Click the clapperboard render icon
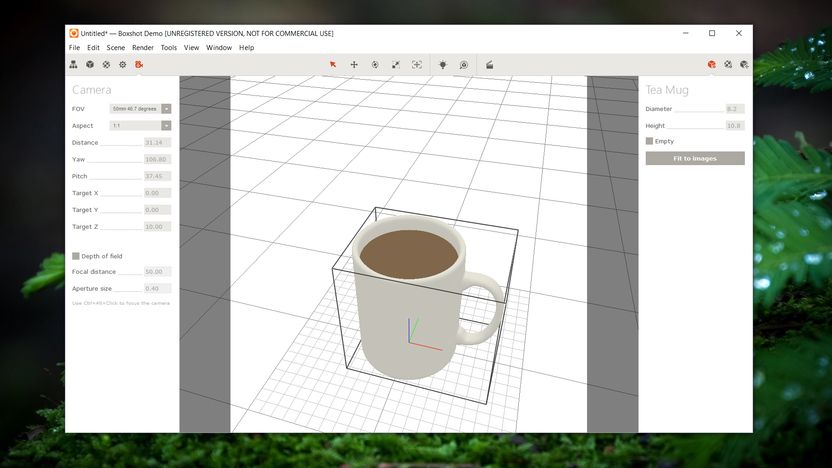 489,65
